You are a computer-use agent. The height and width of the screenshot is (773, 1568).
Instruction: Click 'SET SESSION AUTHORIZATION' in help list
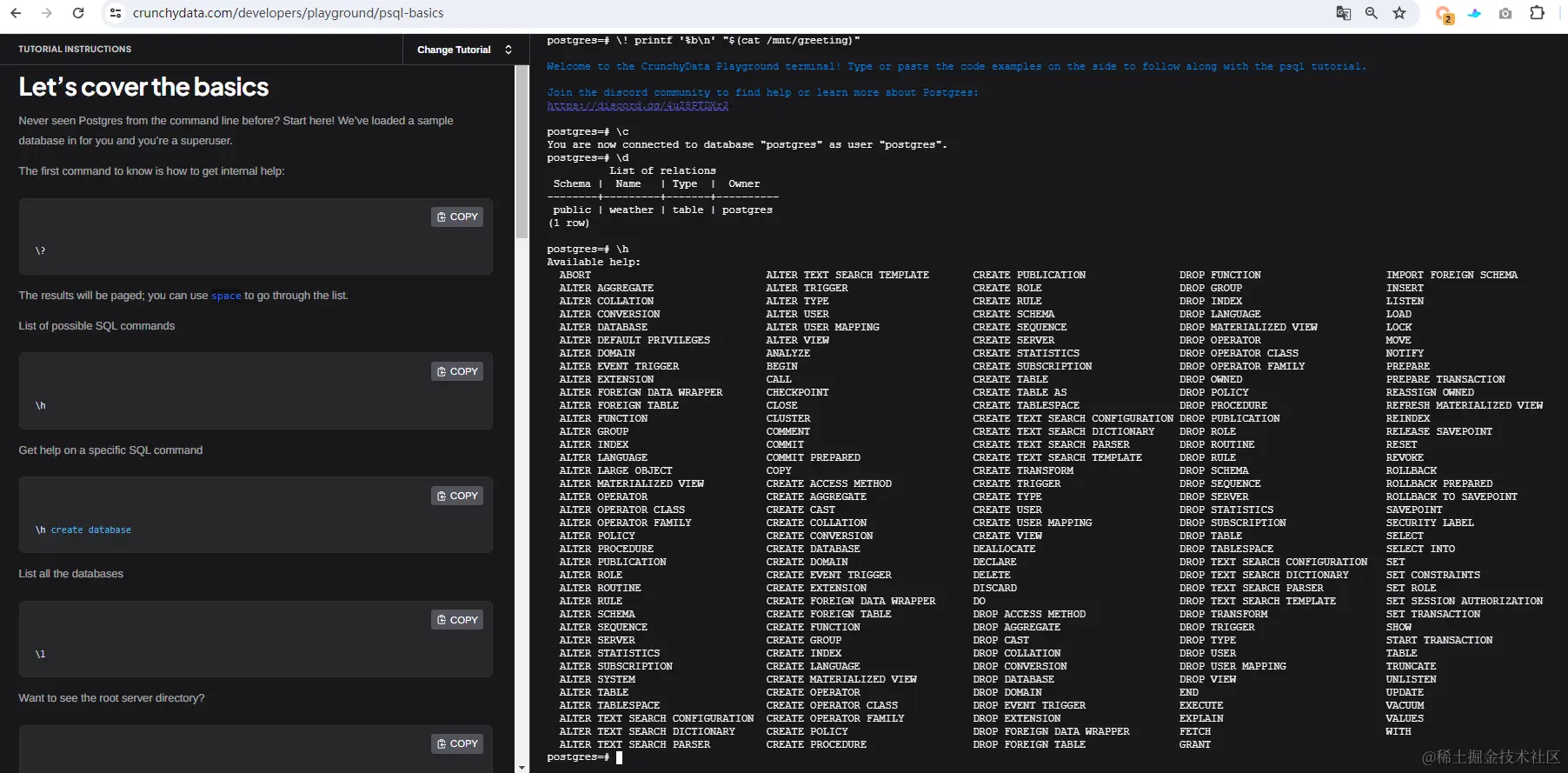tap(1464, 601)
